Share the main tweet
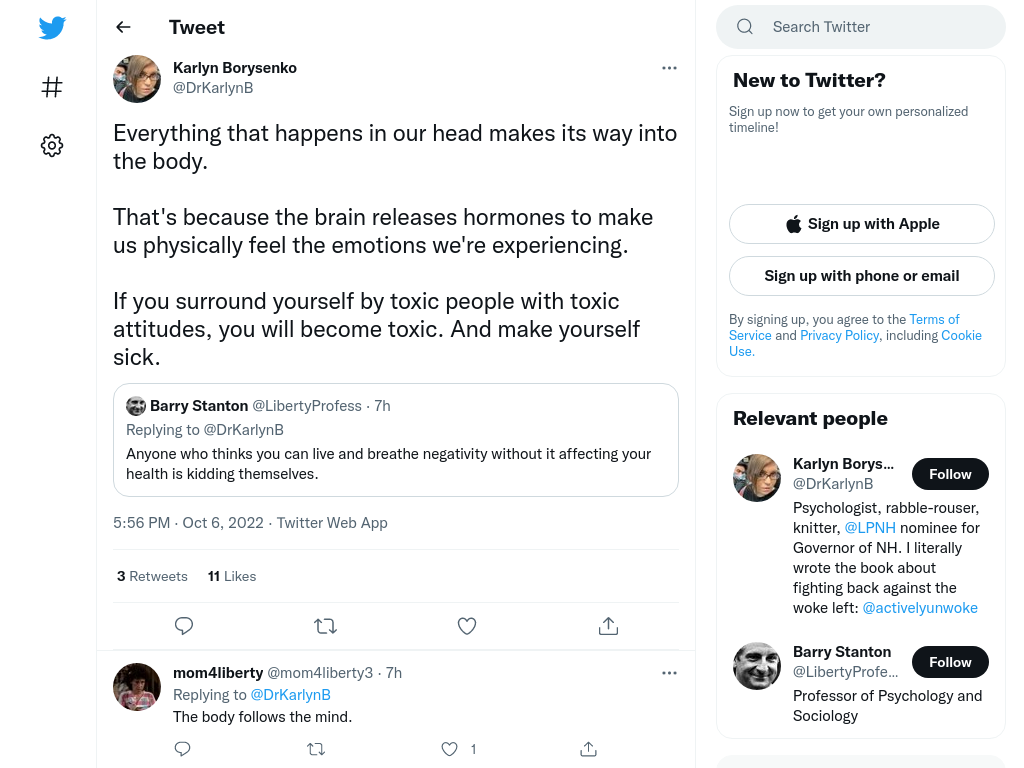The width and height of the screenshot is (1024, 768). pyautogui.click(x=608, y=626)
